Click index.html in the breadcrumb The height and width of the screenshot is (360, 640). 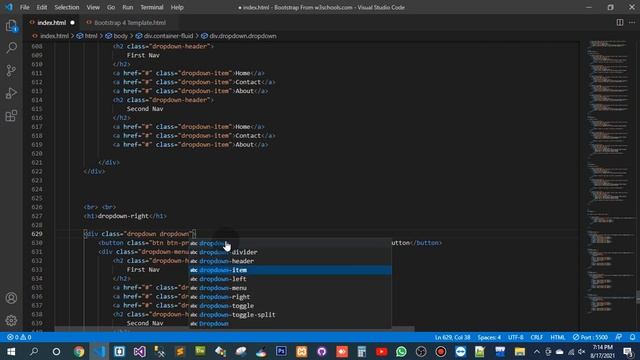(54, 36)
